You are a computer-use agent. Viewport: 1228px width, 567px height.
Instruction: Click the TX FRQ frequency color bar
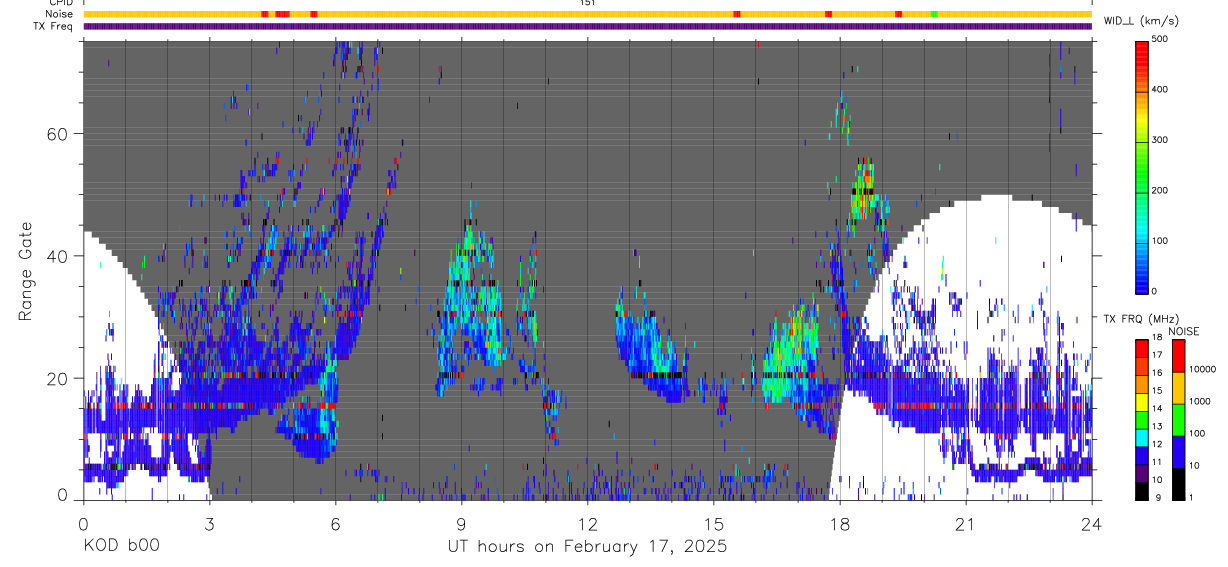[1143, 420]
